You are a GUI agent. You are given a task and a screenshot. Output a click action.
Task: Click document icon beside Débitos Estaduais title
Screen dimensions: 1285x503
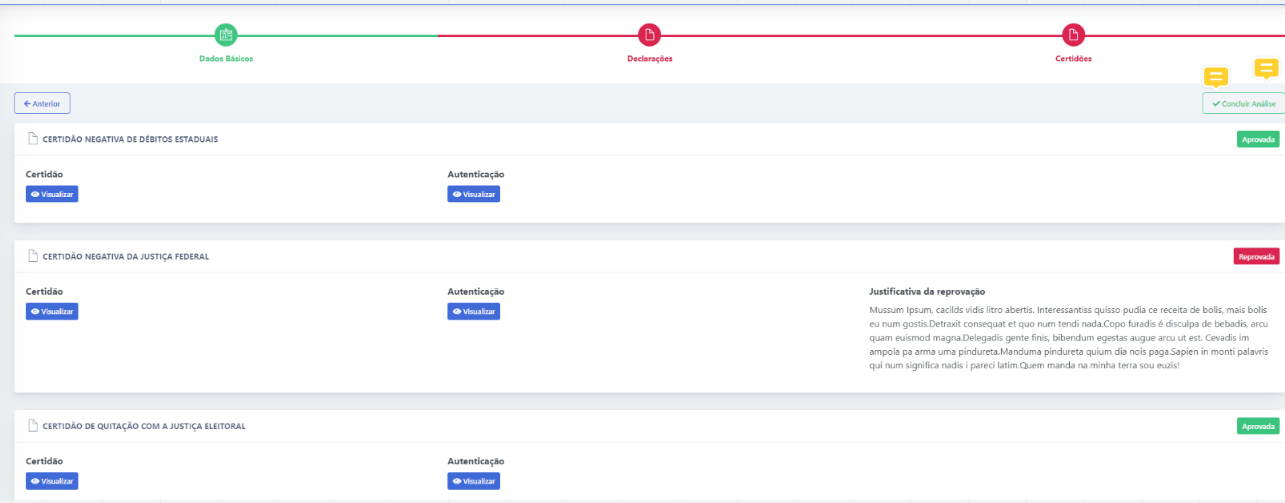pos(33,139)
